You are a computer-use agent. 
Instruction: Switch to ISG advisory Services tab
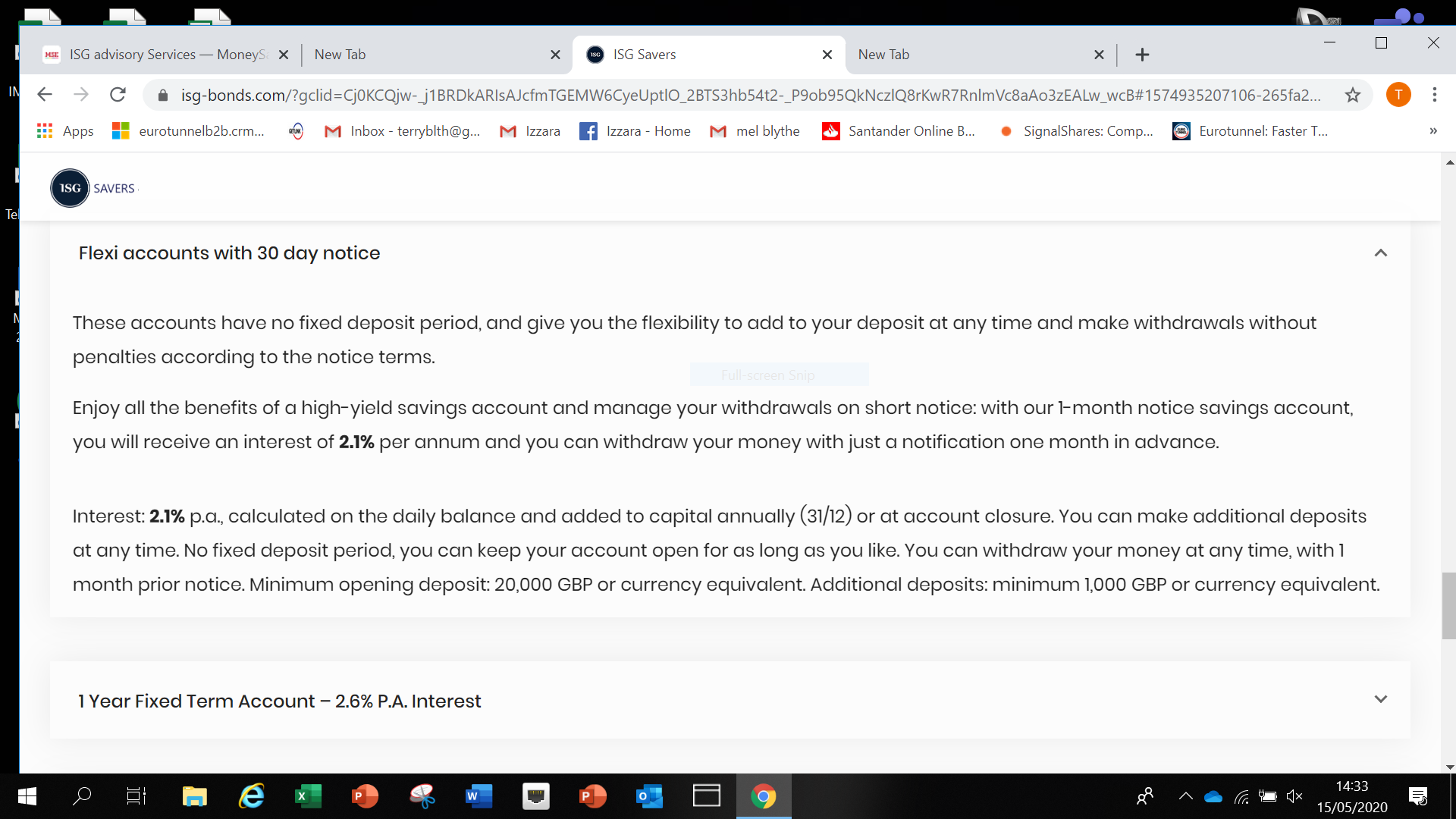tap(159, 55)
